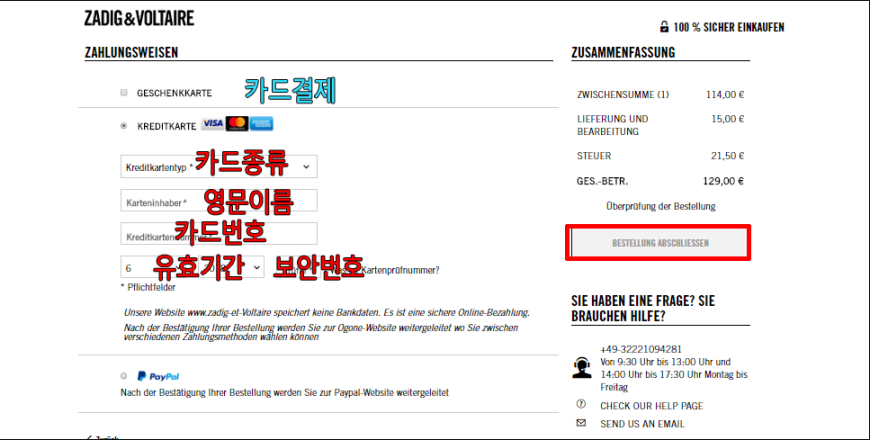Click the Bestellung abschliessen button

pyautogui.click(x=659, y=242)
